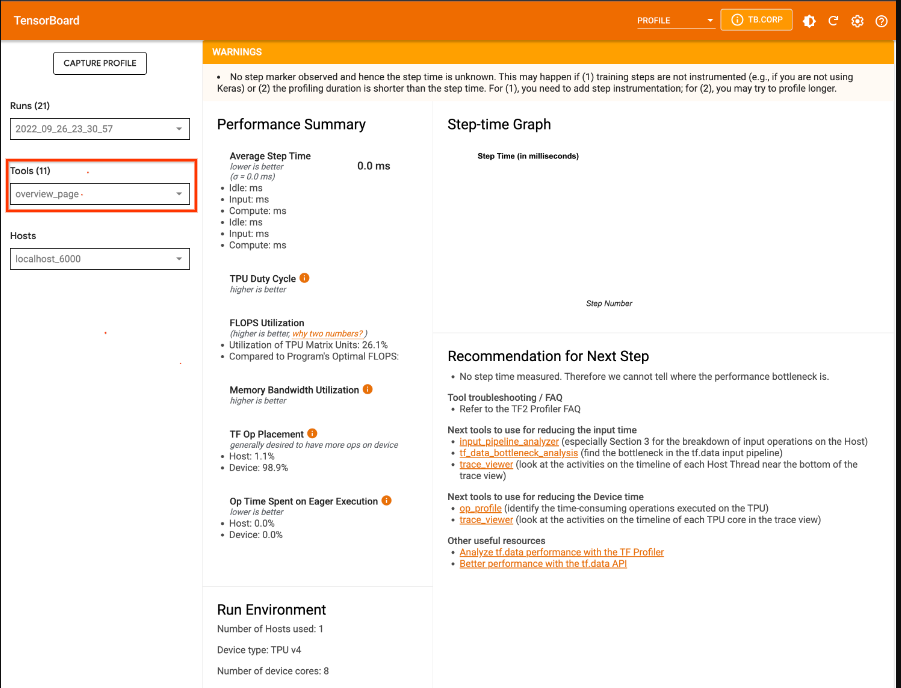Click the TPU Duty Cycle info icon
The image size is (901, 688).
305,278
